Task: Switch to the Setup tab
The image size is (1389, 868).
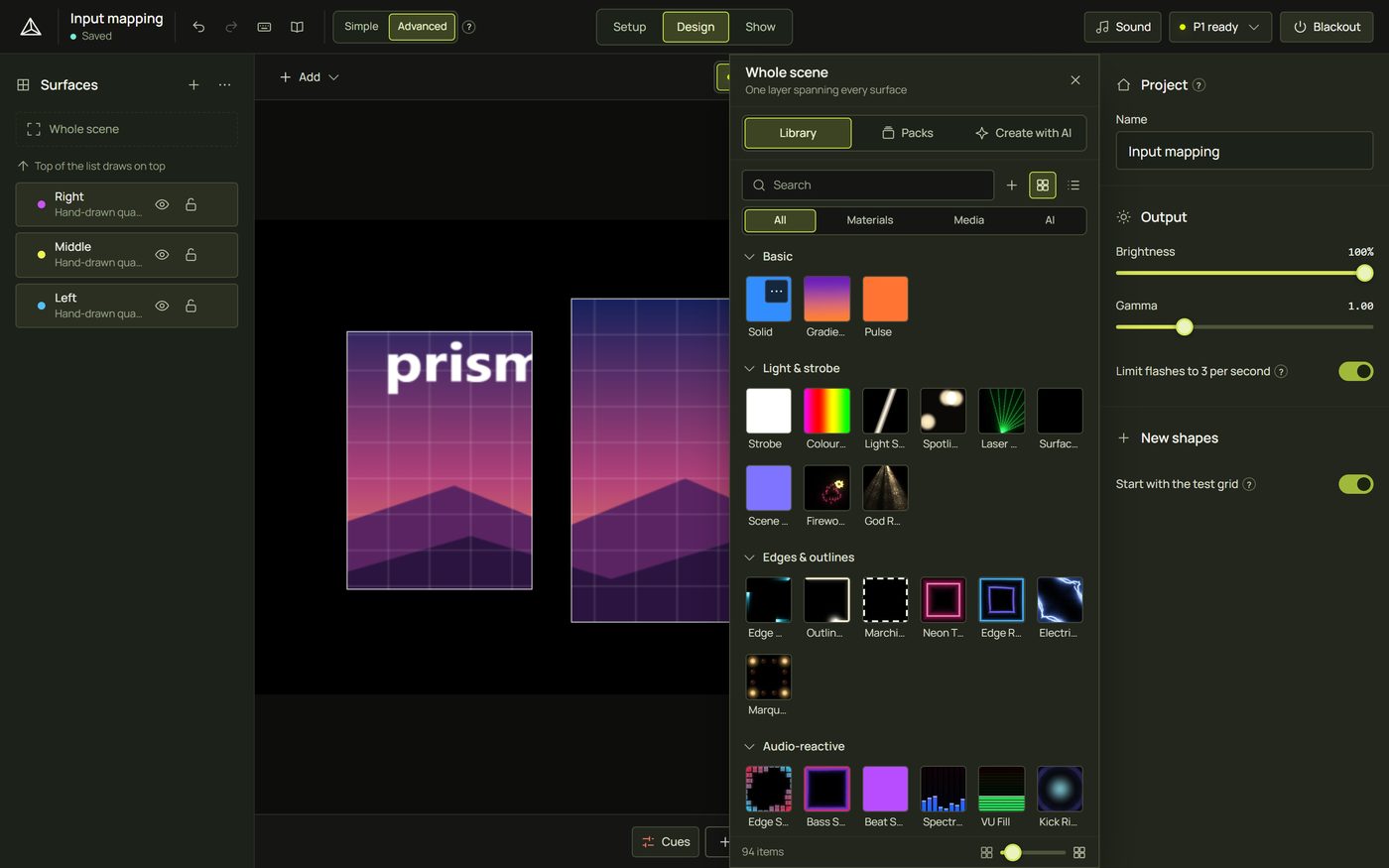Action: [629, 27]
